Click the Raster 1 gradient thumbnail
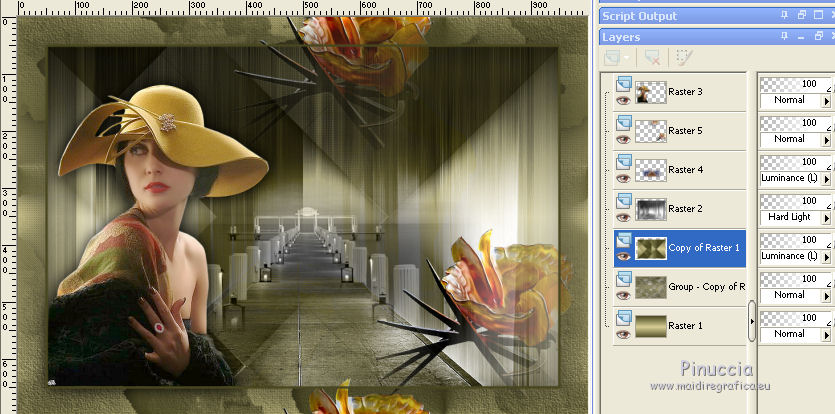Screen dimensions: 835x414 [x=651, y=326]
